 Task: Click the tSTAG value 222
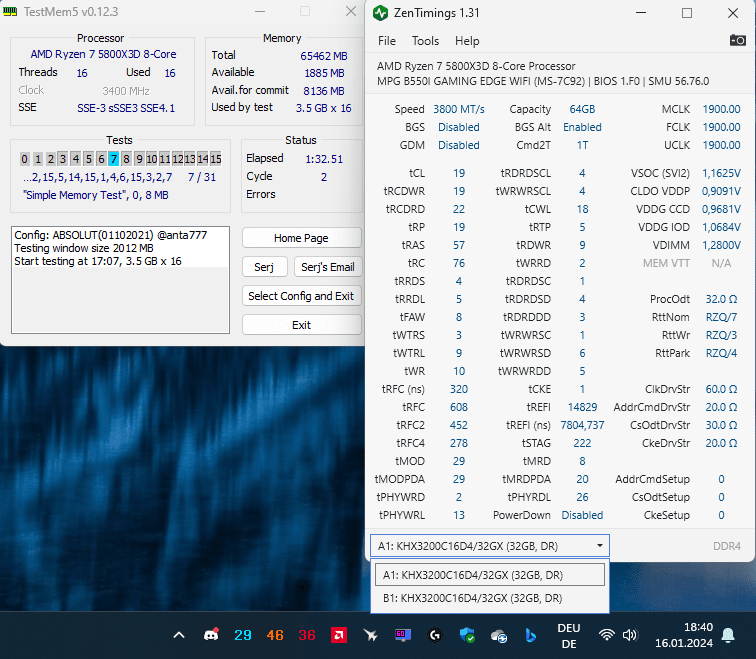tap(582, 443)
